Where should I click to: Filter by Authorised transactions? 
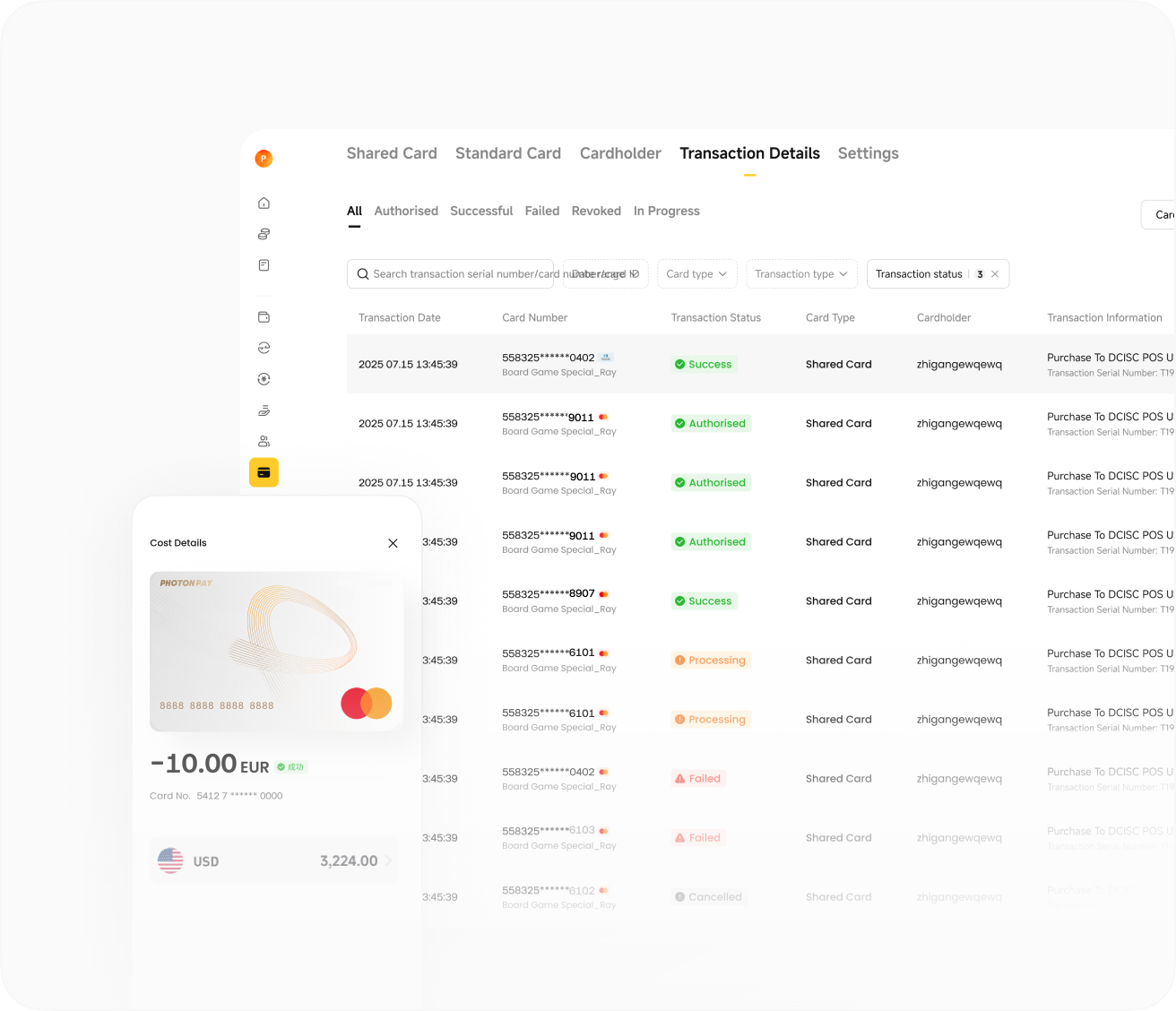point(406,211)
